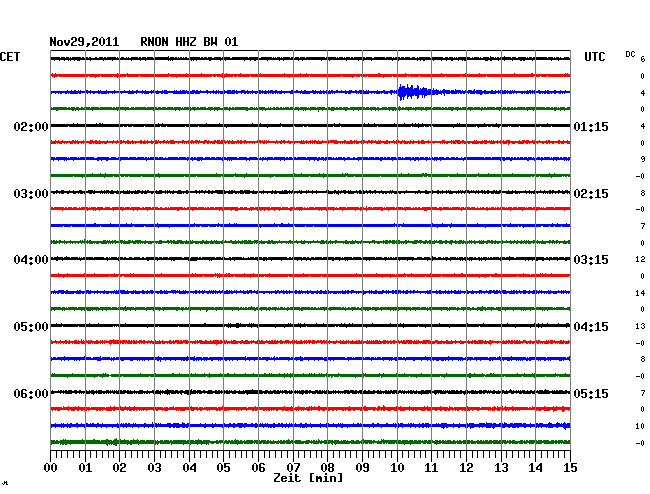Screen dimensions: 650x494
Task: Click the UTC timezone label
Action: click(x=594, y=57)
